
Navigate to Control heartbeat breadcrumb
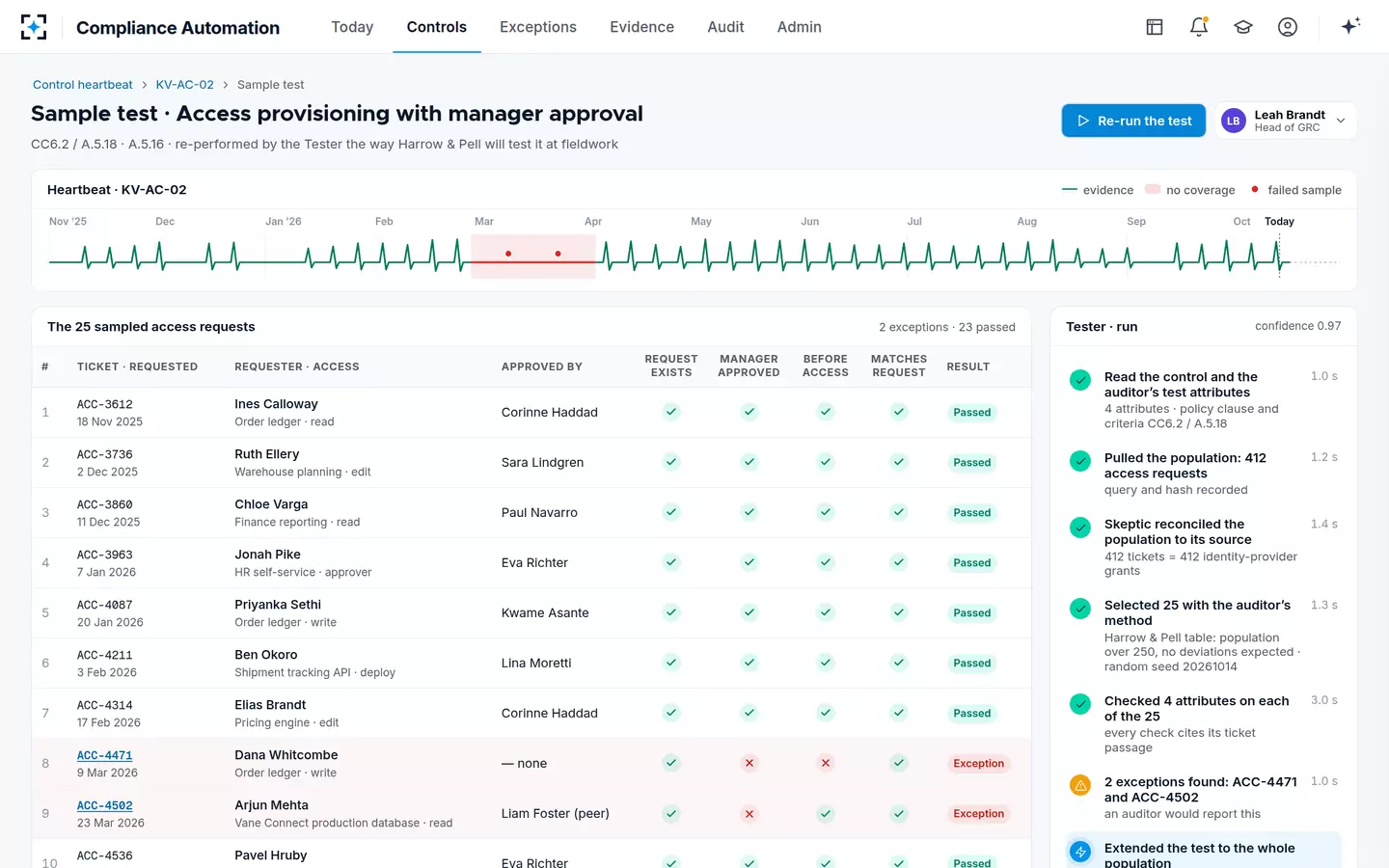pos(83,85)
